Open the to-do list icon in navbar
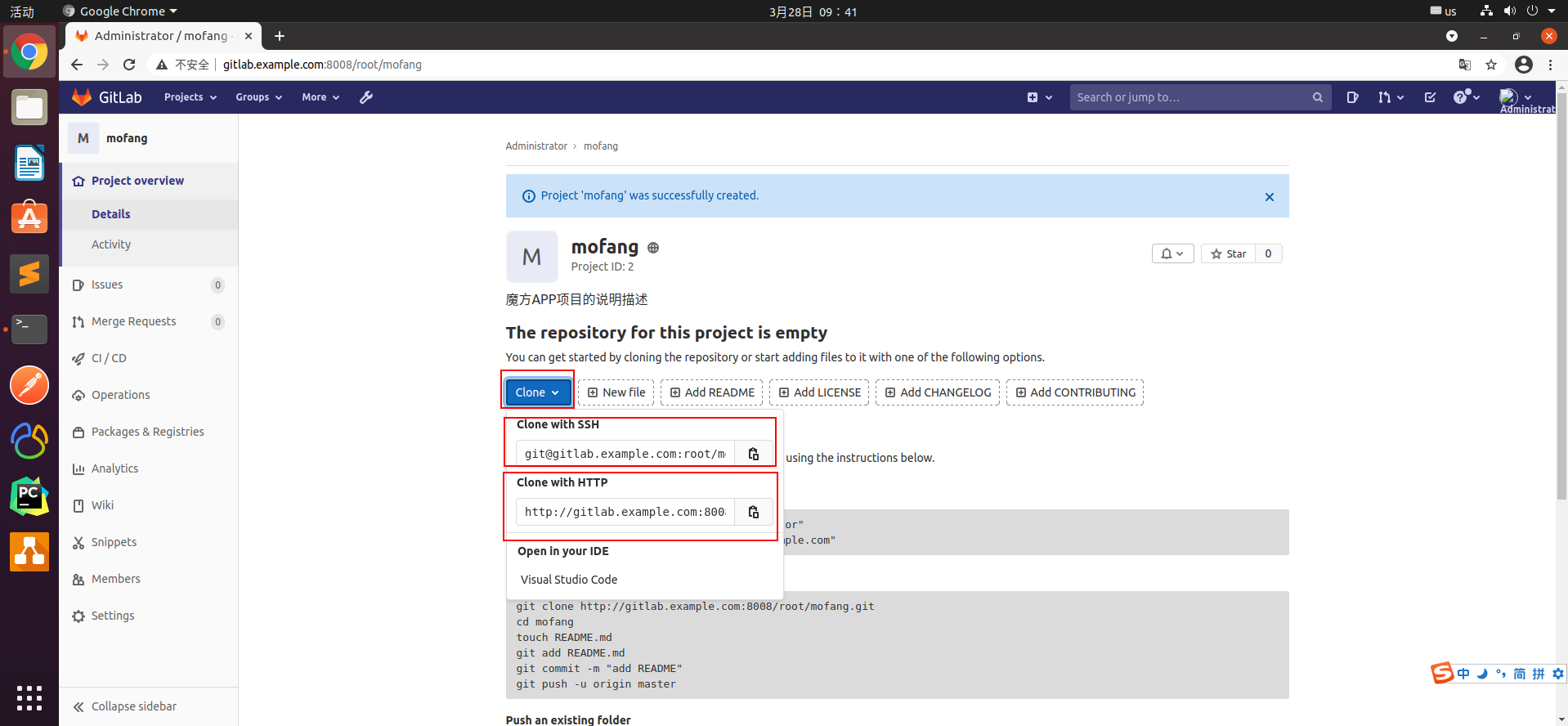Image resolution: width=1568 pixels, height=726 pixels. click(x=1430, y=97)
